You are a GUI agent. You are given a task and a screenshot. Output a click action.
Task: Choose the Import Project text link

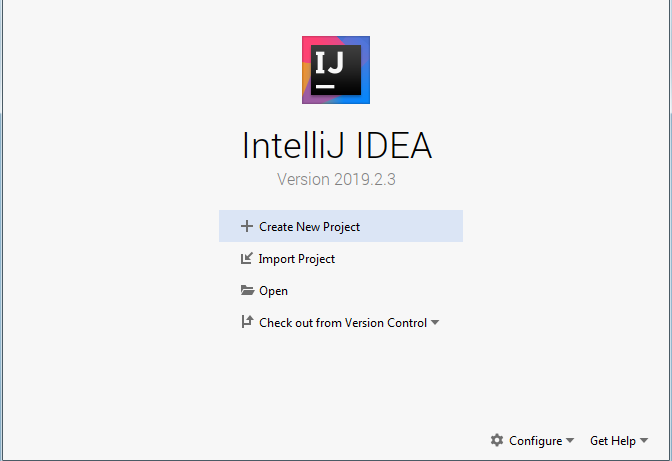(297, 259)
